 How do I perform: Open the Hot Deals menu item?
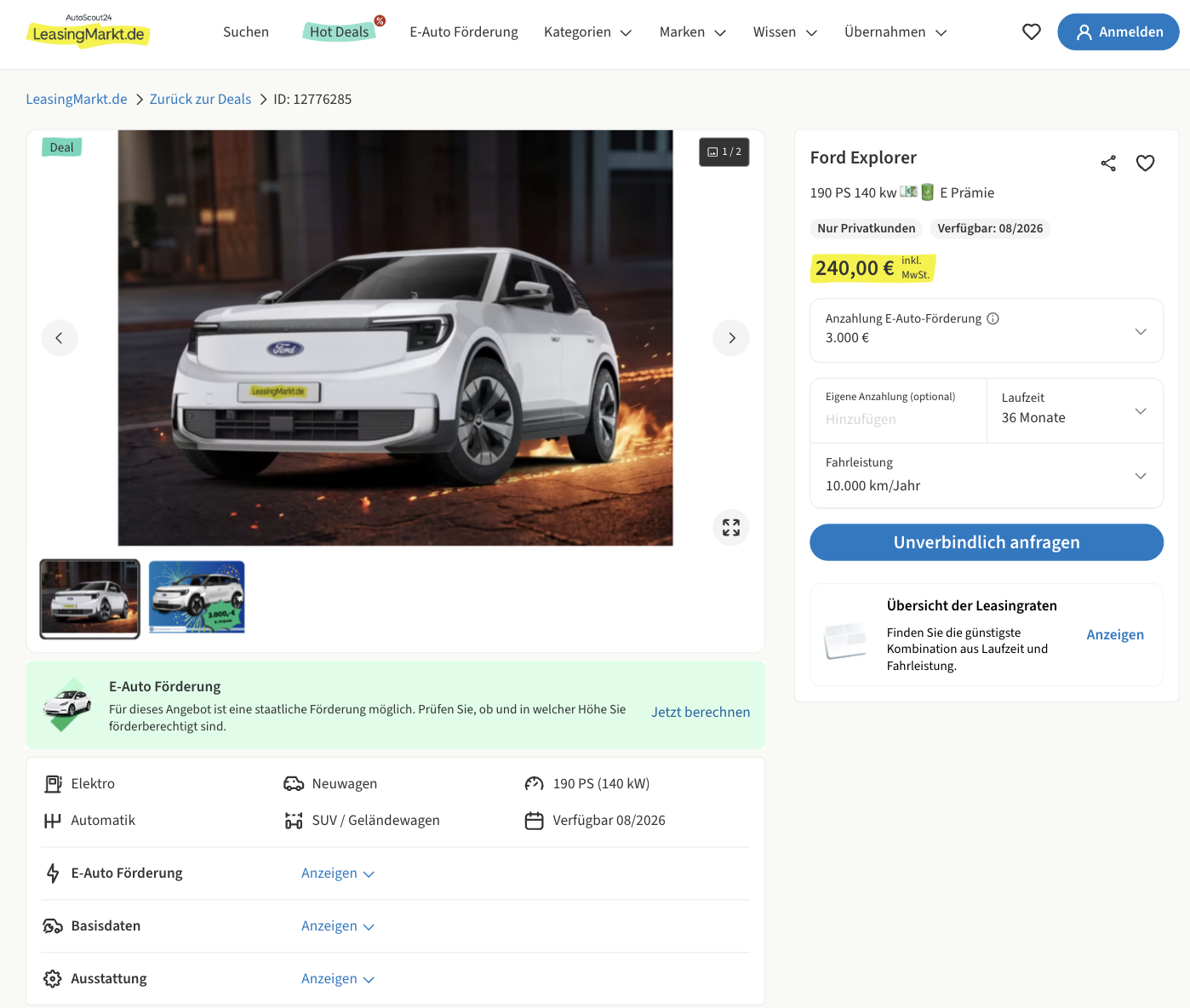pos(339,32)
